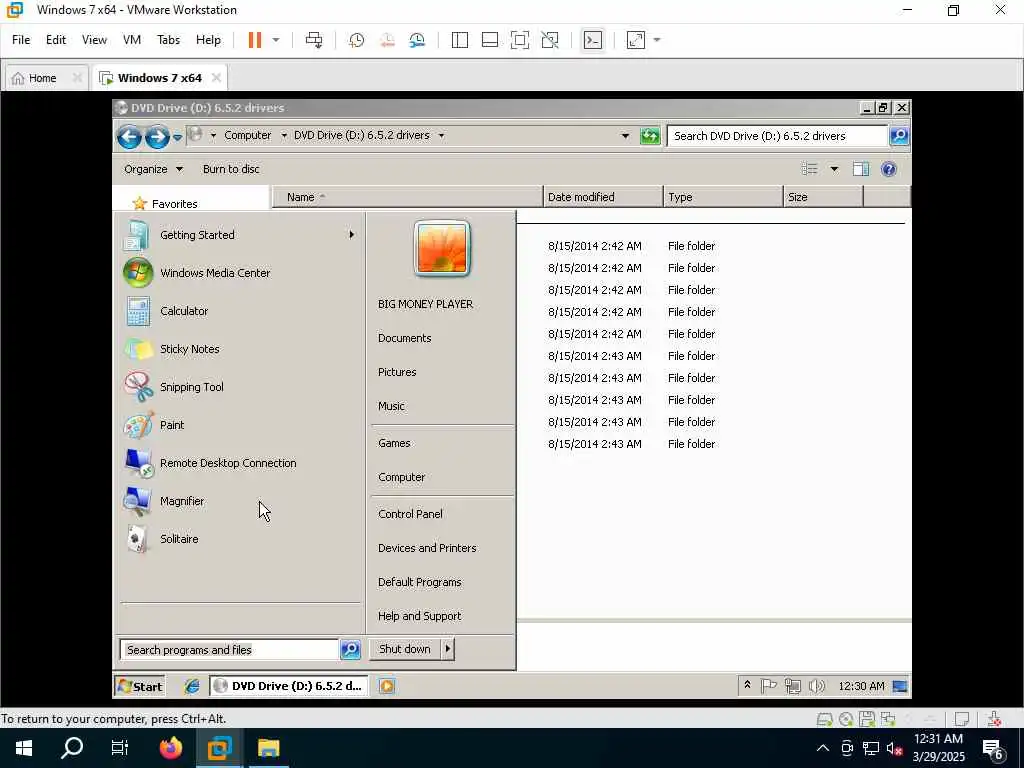The image size is (1024, 768).
Task: Go back in the Explorer window
Action: [129, 136]
